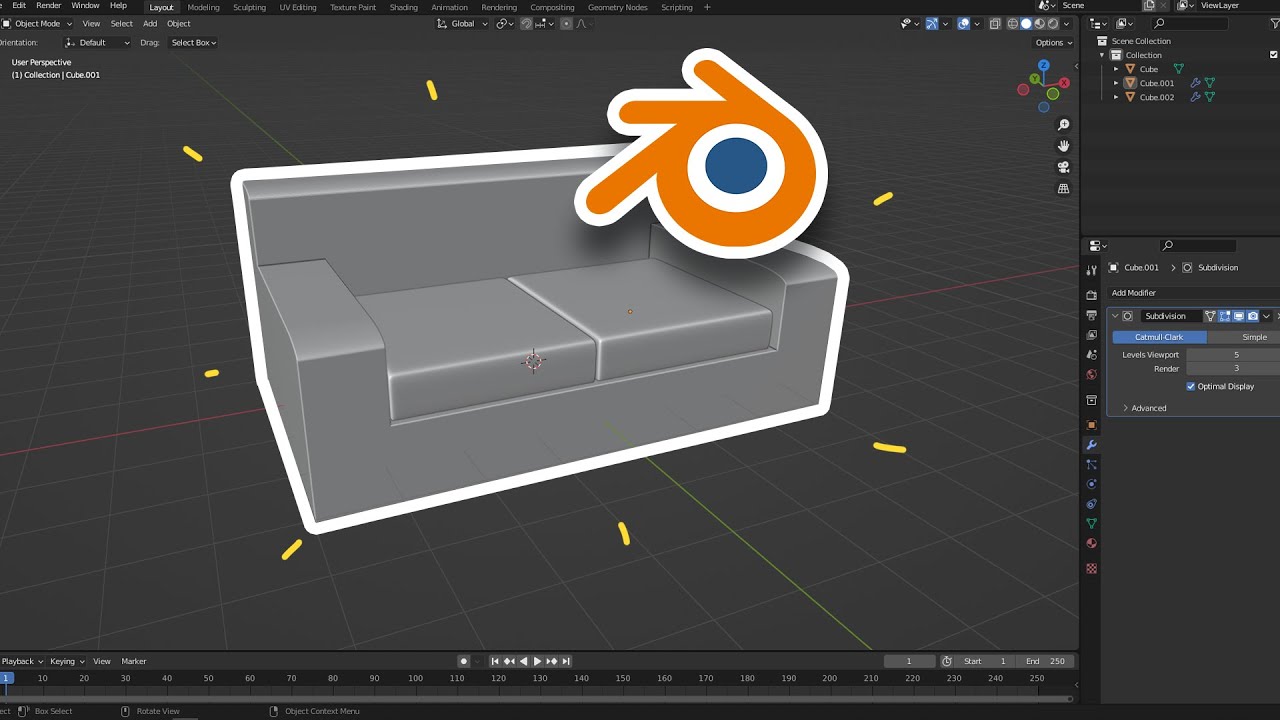Image resolution: width=1280 pixels, height=720 pixels.
Task: Toggle the Collection checkbox in the outliner
Action: pyautogui.click(x=1274, y=55)
